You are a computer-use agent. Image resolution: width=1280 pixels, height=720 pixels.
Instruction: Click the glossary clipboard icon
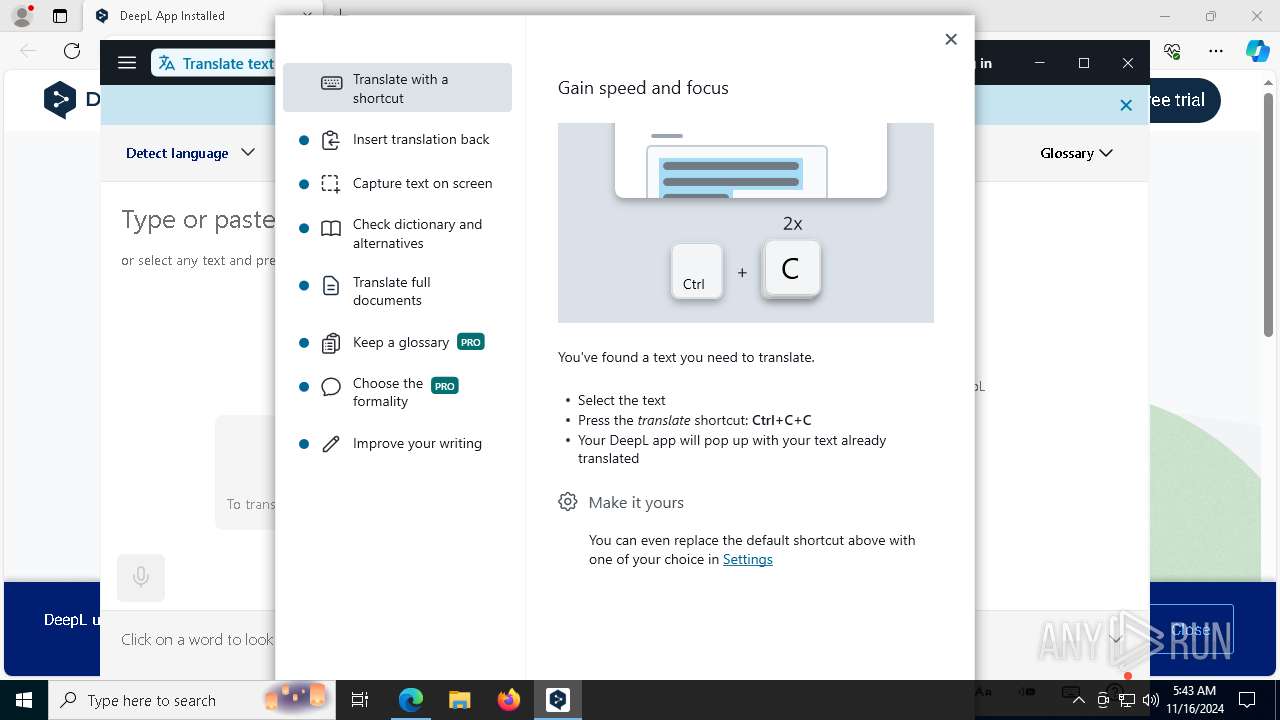[331, 343]
